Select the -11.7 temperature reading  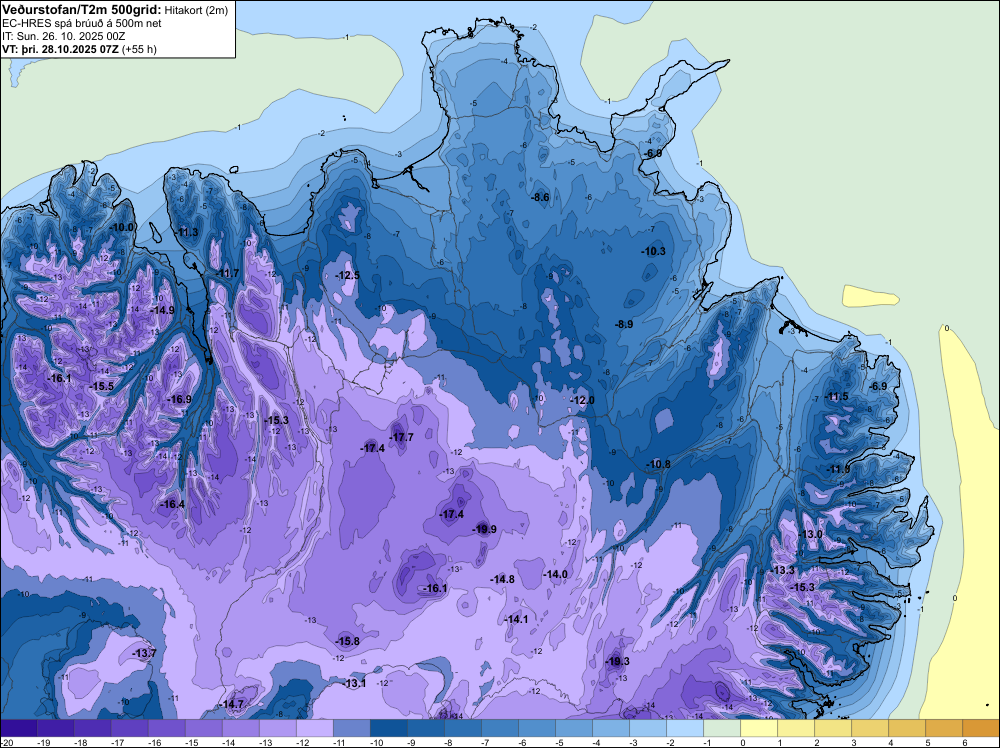pyautogui.click(x=227, y=274)
